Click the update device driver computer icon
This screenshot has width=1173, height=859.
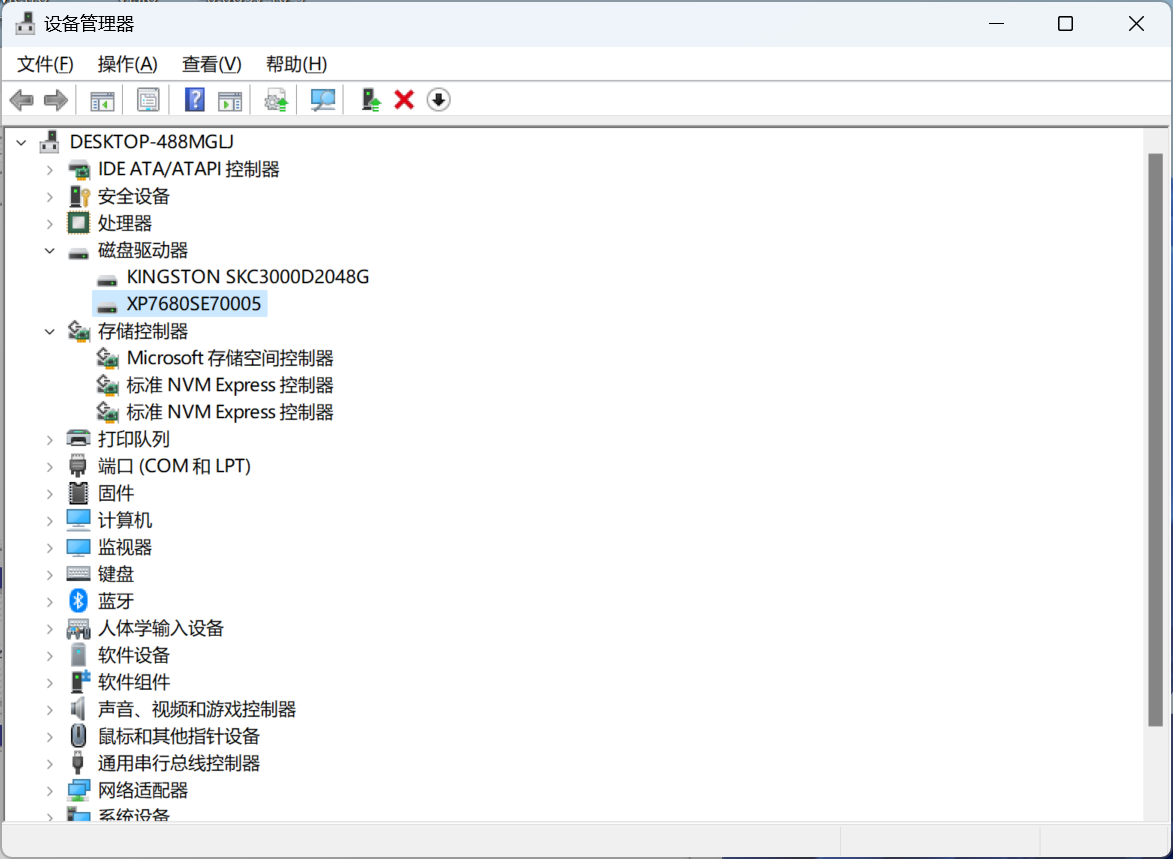coord(370,100)
